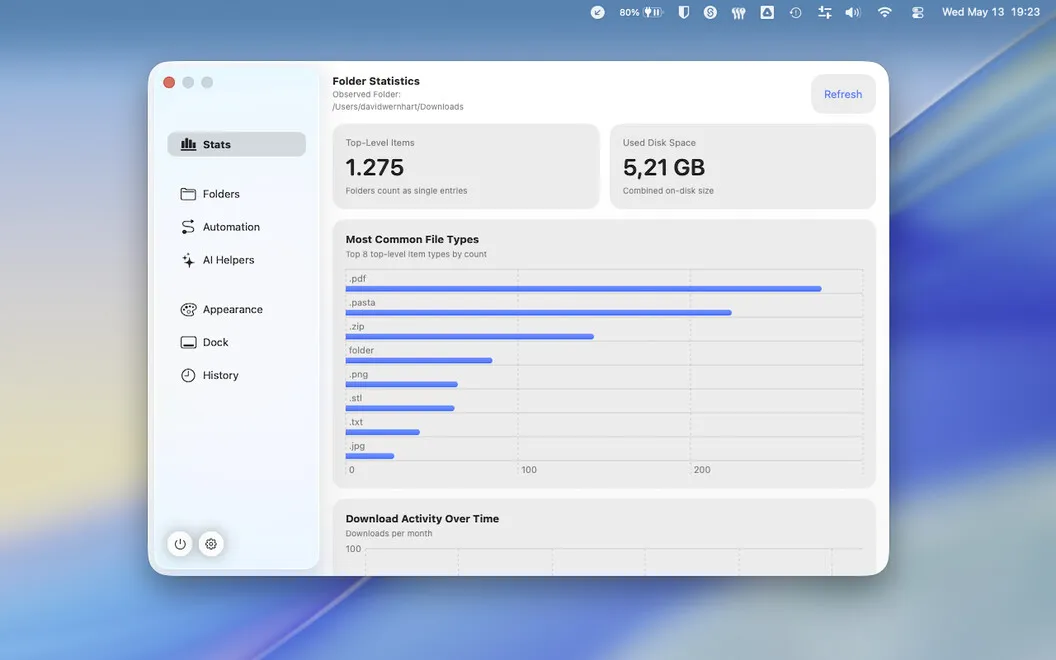The image size is (1056, 660).
Task: Open the volume icon in the menu bar
Action: pos(853,12)
